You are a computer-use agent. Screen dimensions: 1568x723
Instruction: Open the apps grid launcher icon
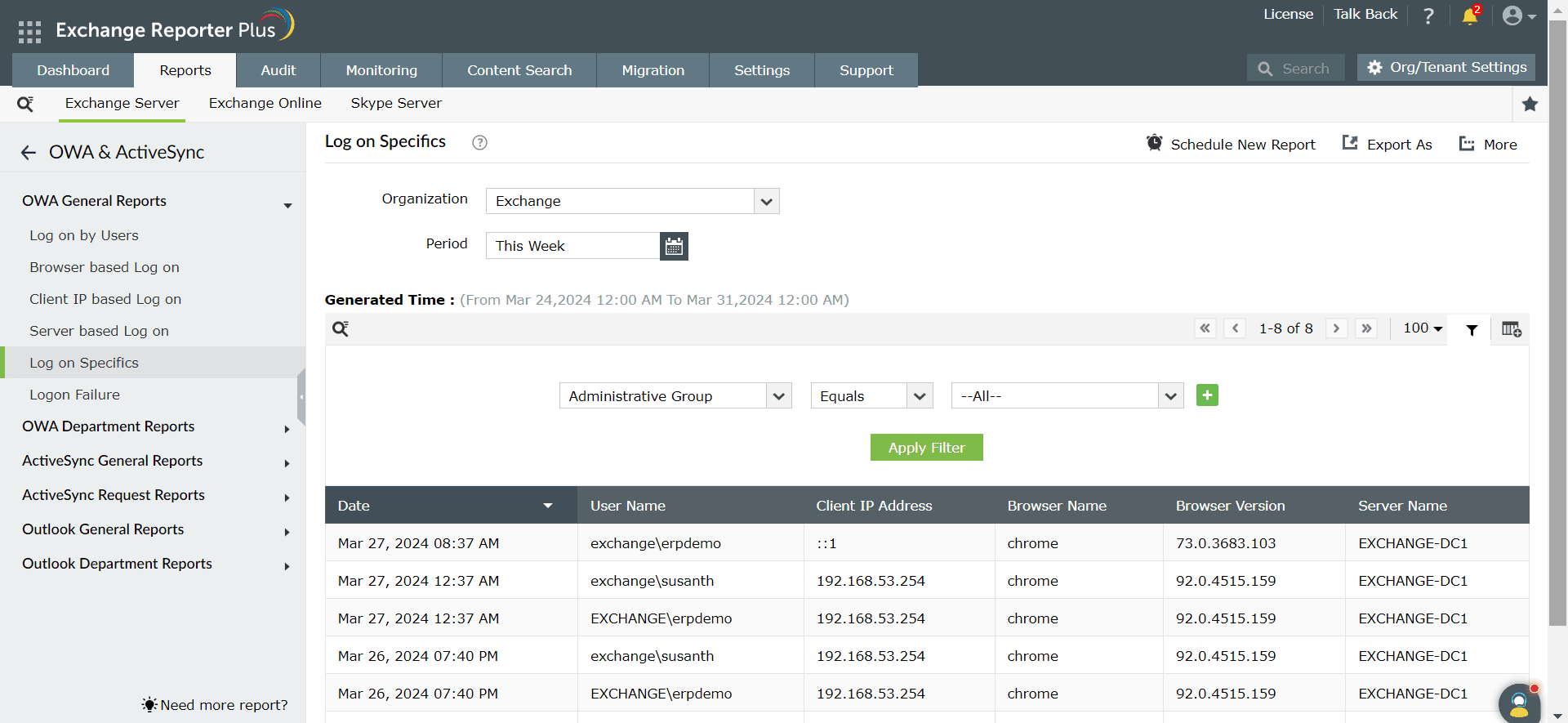(x=29, y=32)
